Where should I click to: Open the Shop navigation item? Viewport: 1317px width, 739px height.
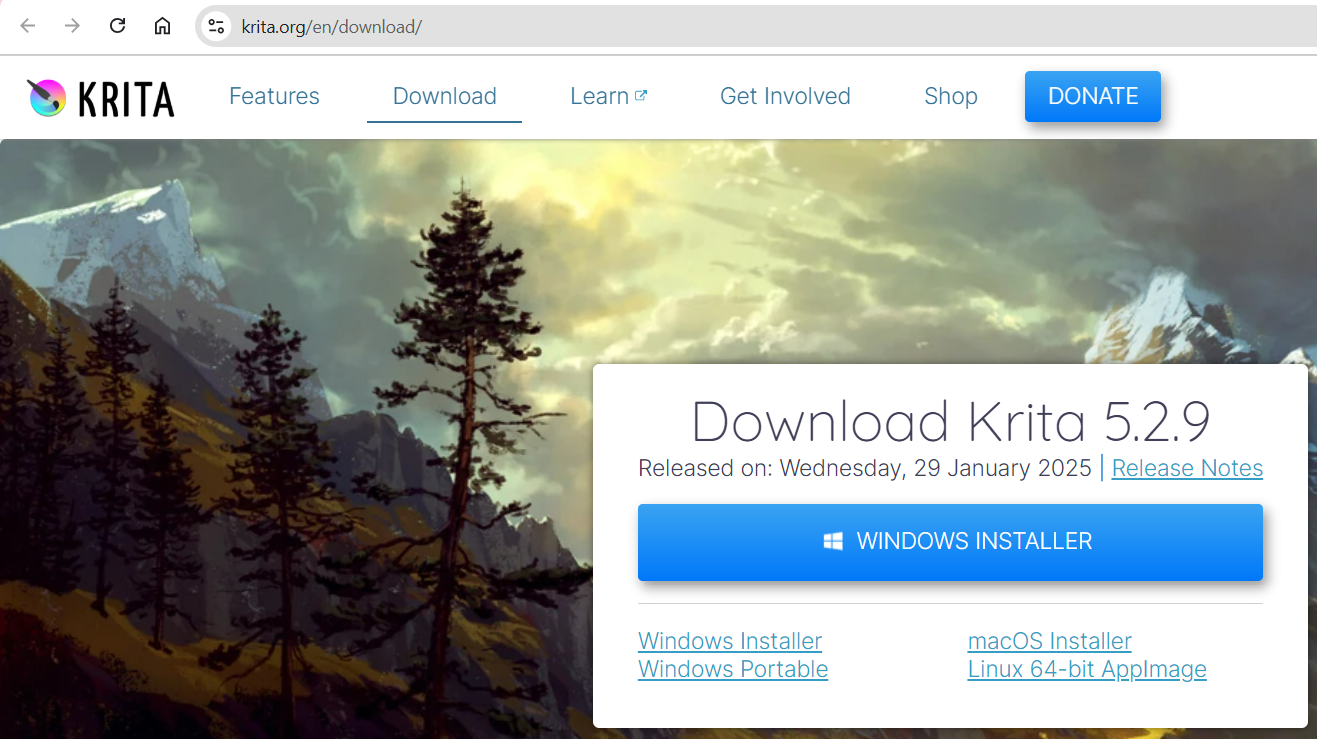pos(951,96)
